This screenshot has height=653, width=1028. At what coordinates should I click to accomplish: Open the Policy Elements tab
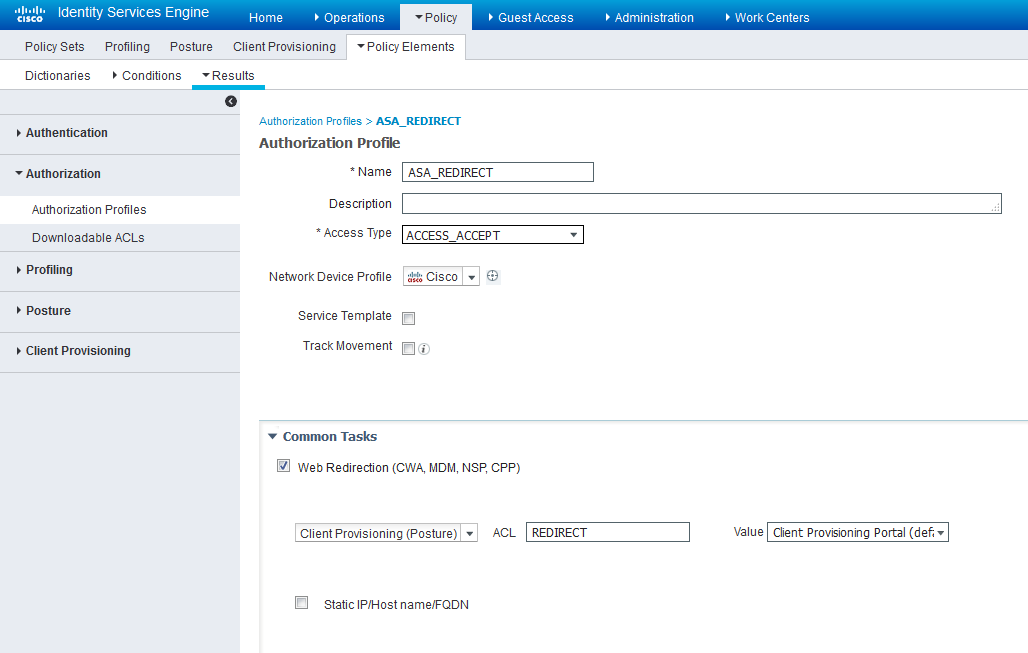click(406, 47)
